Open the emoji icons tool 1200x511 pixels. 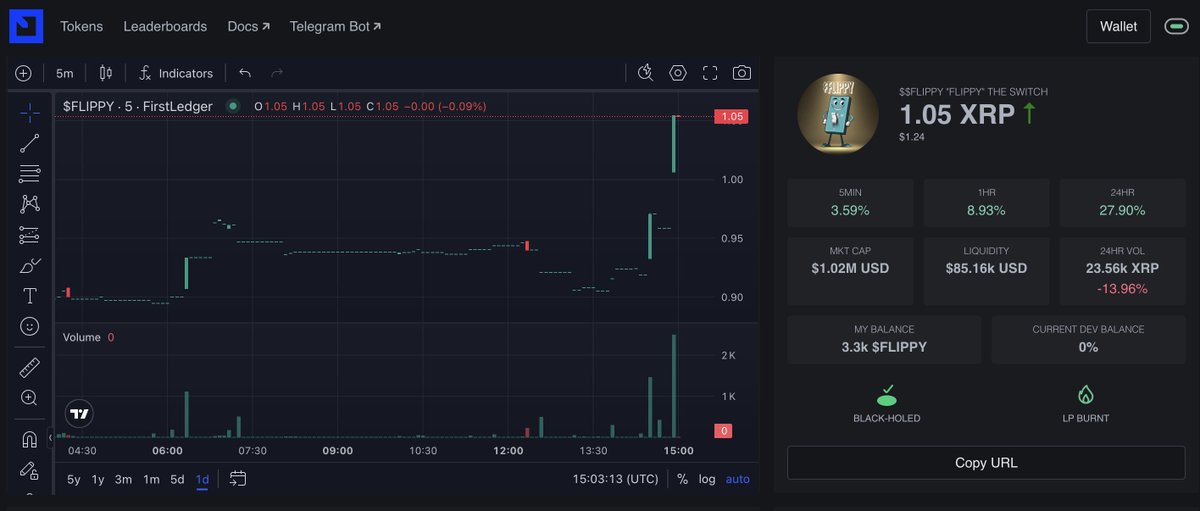click(x=30, y=326)
